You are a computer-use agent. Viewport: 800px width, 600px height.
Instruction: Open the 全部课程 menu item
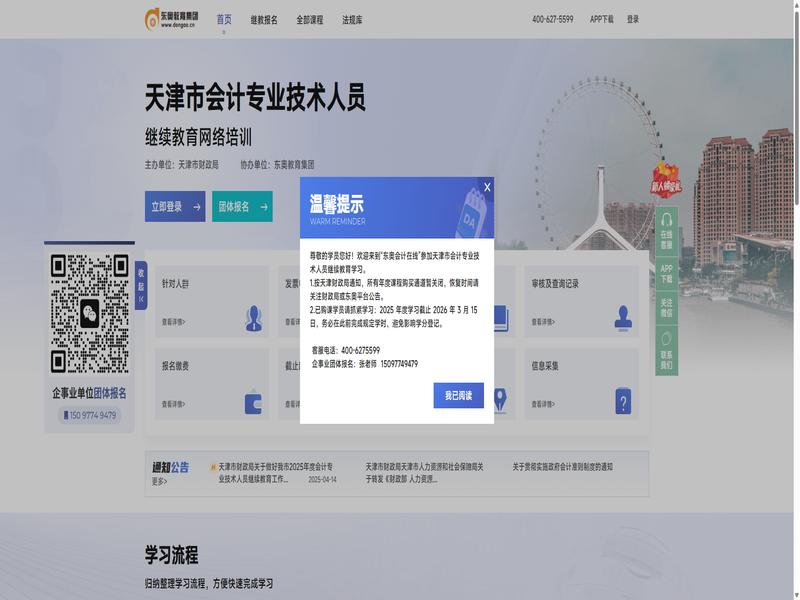pos(310,19)
